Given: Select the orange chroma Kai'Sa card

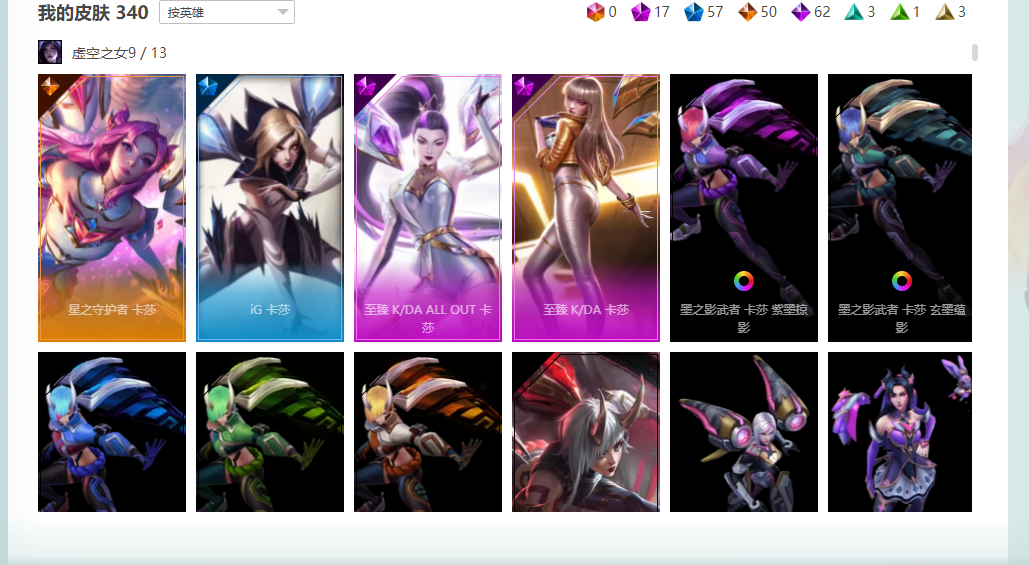Looking at the screenshot, I should (428, 432).
